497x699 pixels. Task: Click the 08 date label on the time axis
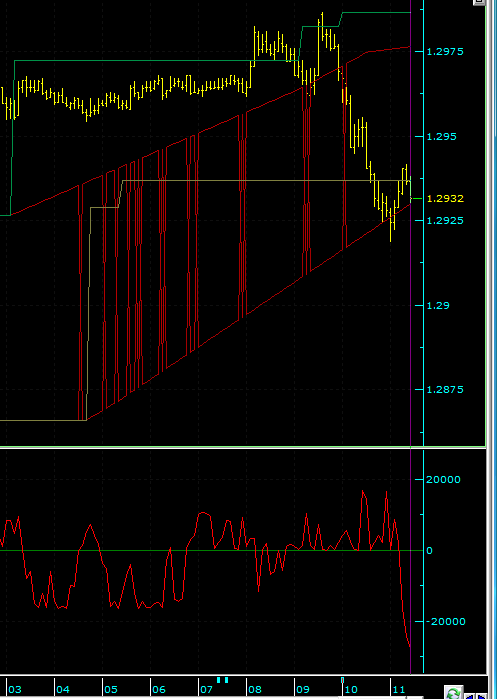(255, 690)
